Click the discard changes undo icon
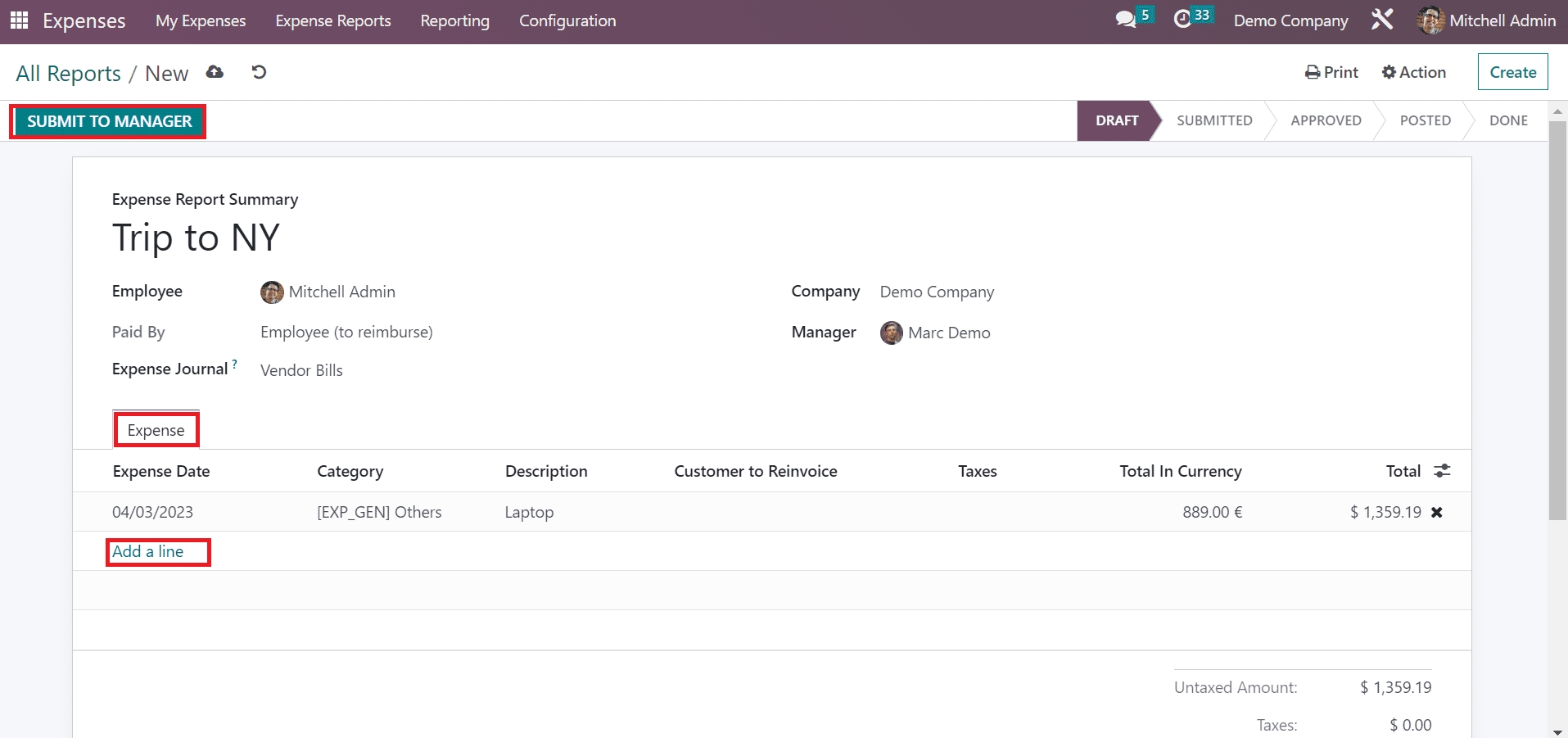The image size is (1568, 738). coord(259,72)
